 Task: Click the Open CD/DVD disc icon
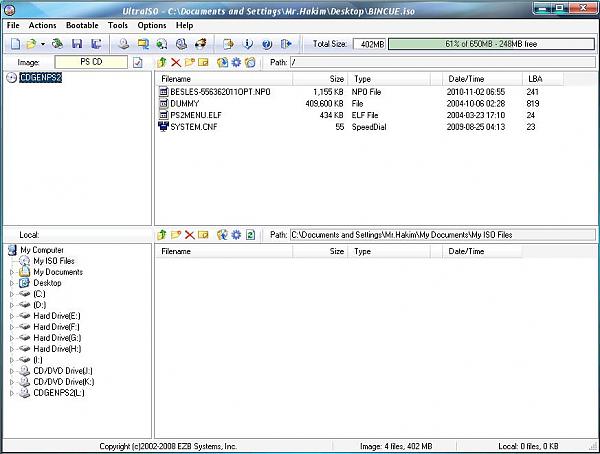(57, 44)
